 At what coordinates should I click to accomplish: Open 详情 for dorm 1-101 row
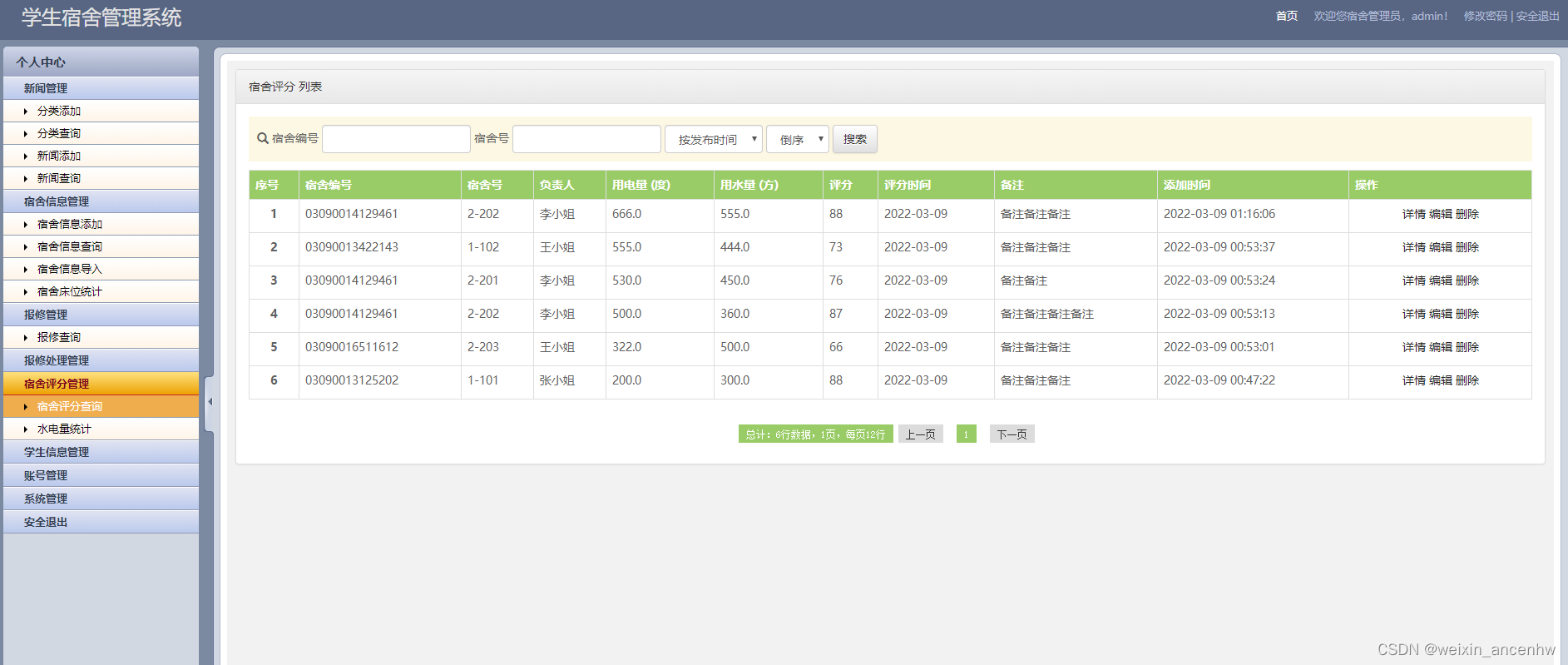pyautogui.click(x=1413, y=380)
